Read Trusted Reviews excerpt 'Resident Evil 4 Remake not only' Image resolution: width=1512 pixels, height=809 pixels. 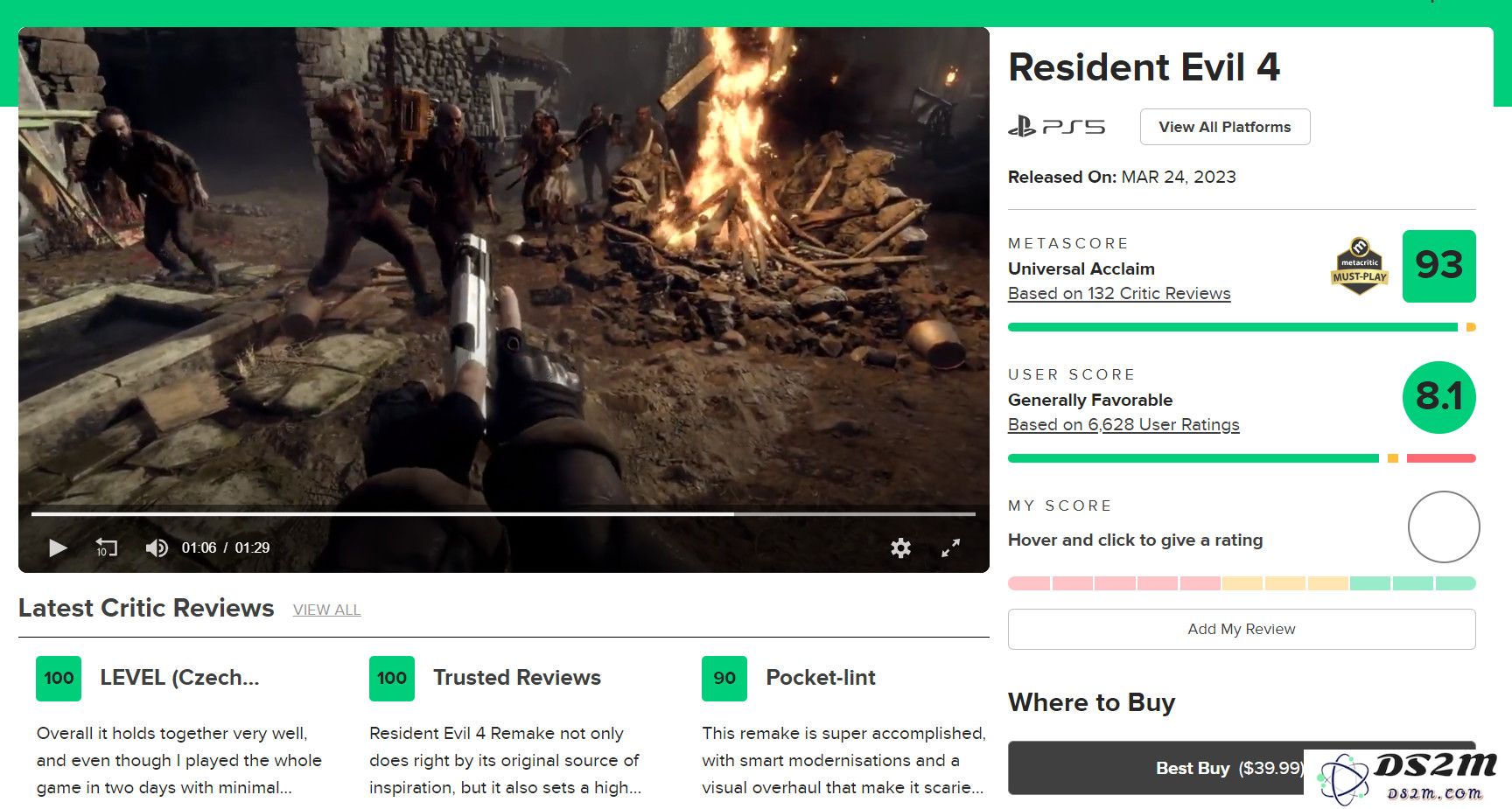tap(505, 760)
